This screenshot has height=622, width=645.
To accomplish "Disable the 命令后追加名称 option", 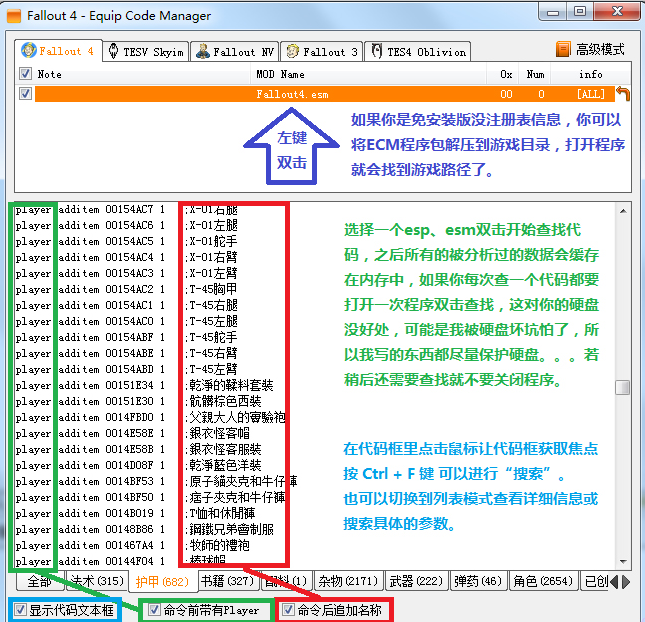I will [x=289, y=609].
